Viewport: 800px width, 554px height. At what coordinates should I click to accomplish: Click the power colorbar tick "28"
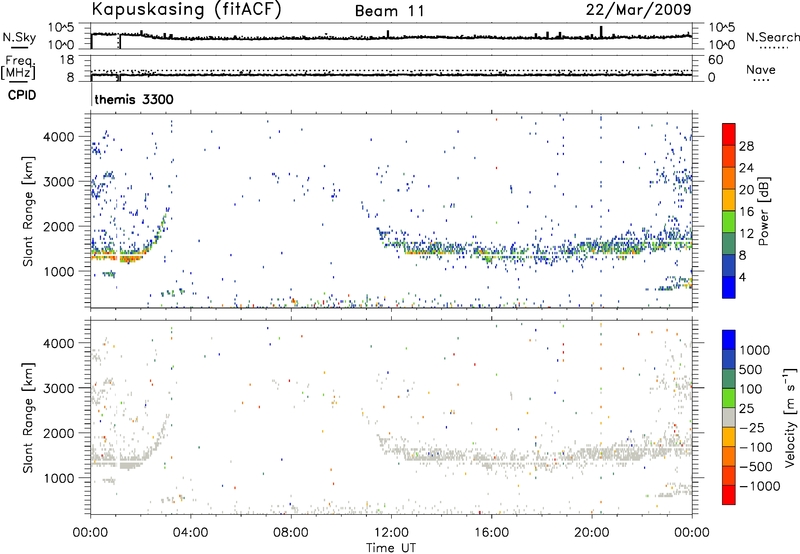click(746, 146)
